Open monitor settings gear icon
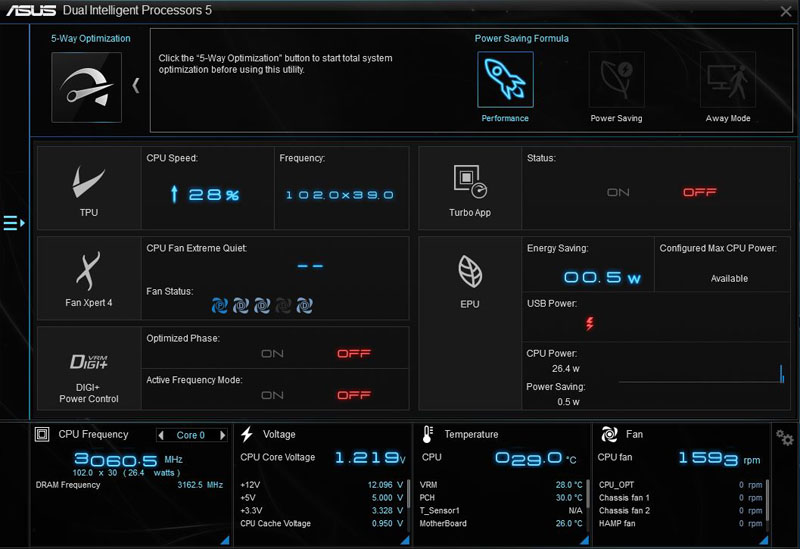This screenshot has height=549, width=800. click(785, 438)
